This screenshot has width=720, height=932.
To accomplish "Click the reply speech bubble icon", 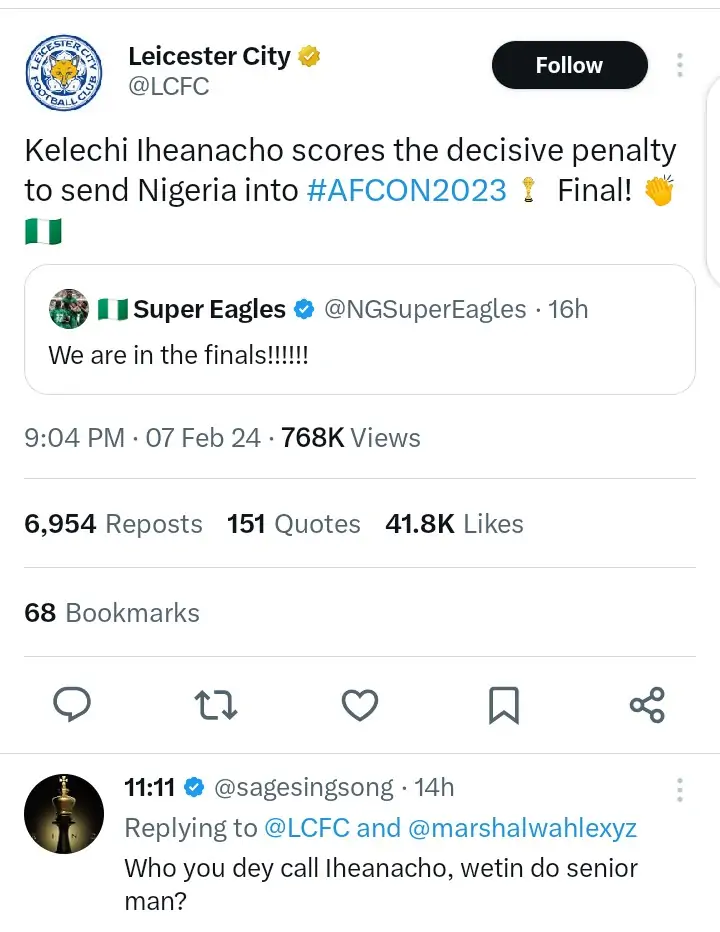I will (72, 705).
